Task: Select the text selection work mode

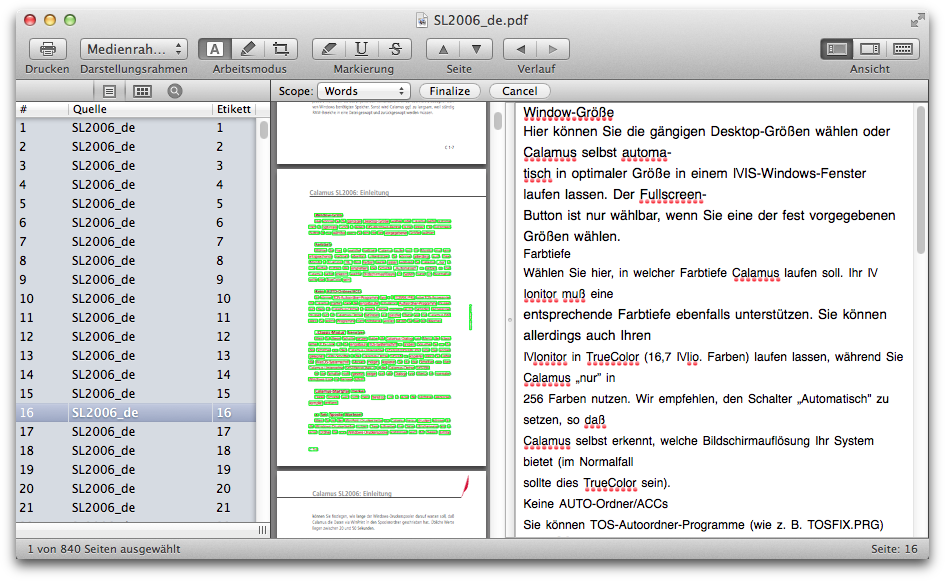Action: pos(215,49)
